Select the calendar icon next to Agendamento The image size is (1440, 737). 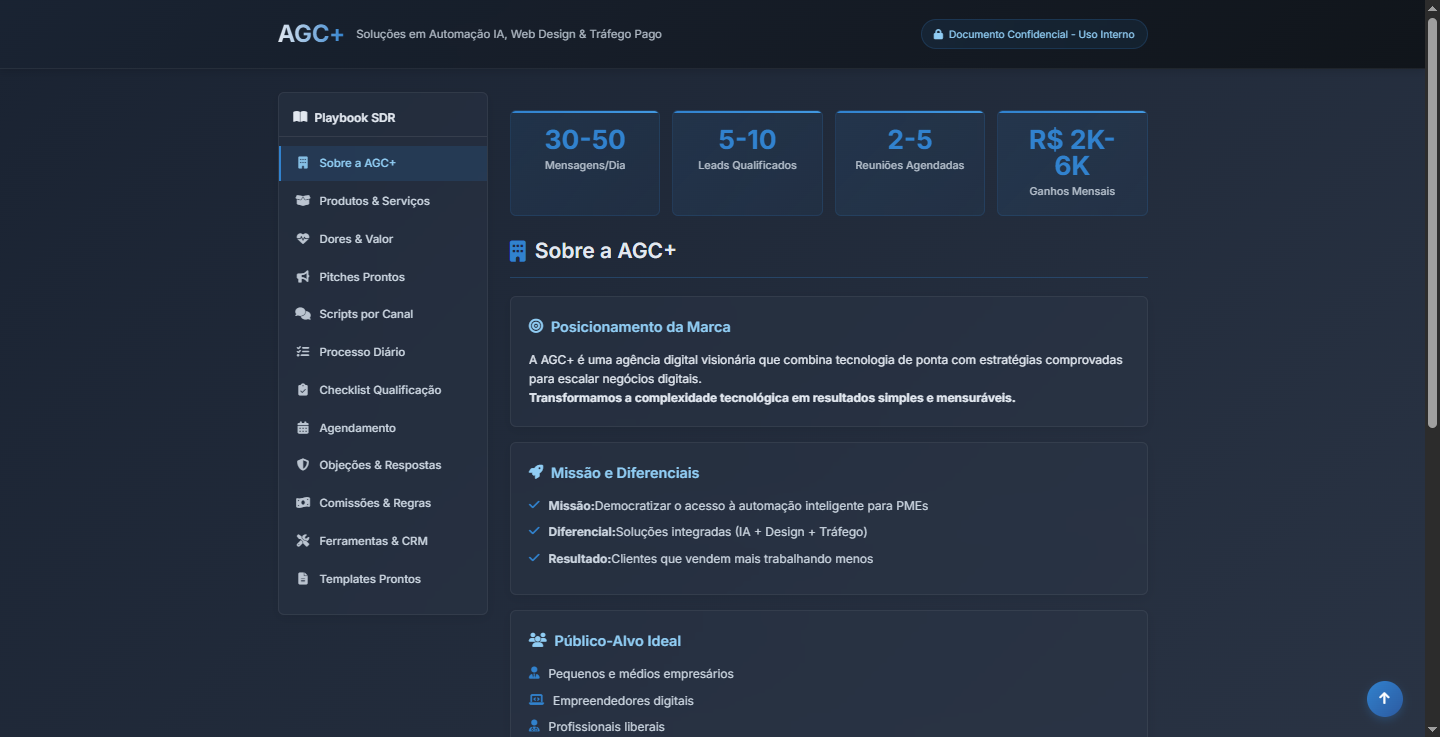303,427
